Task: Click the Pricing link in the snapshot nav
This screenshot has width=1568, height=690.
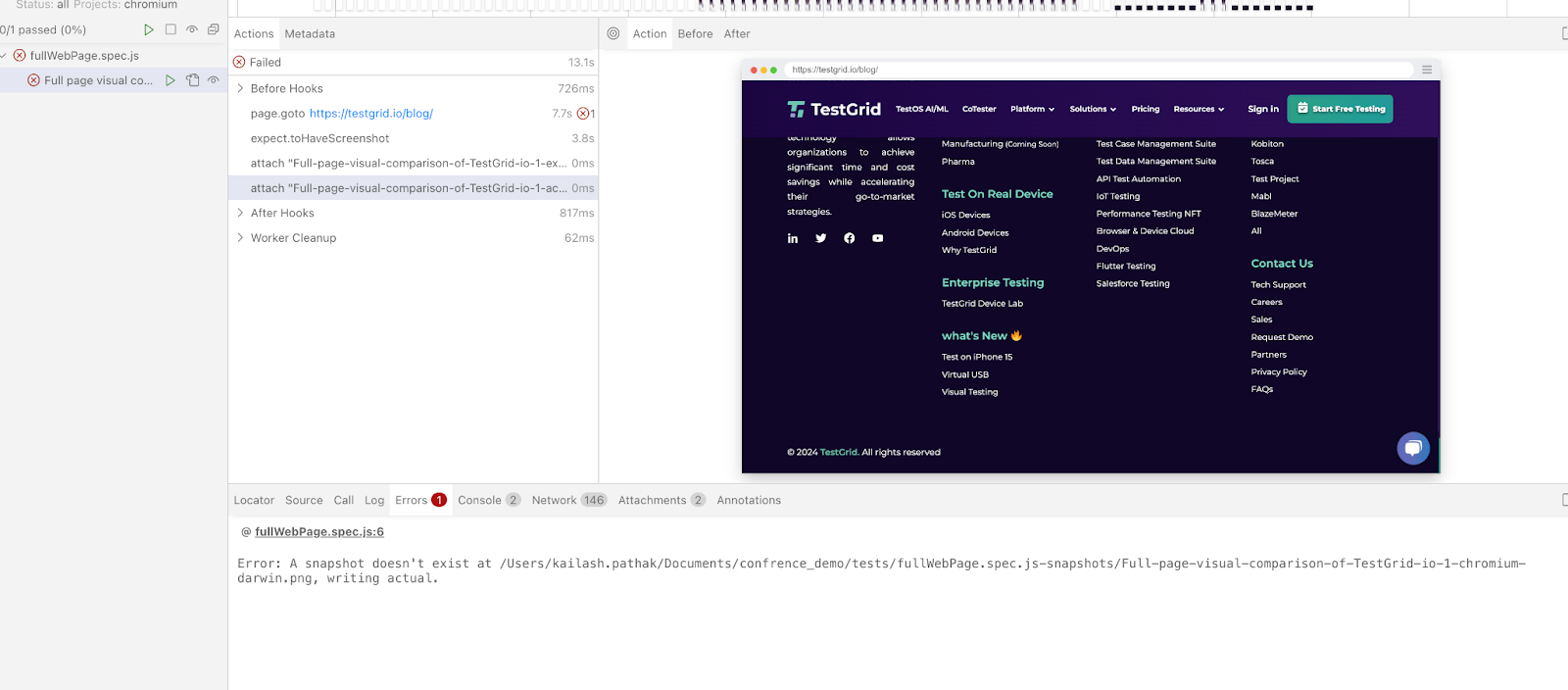Action: [x=1146, y=109]
